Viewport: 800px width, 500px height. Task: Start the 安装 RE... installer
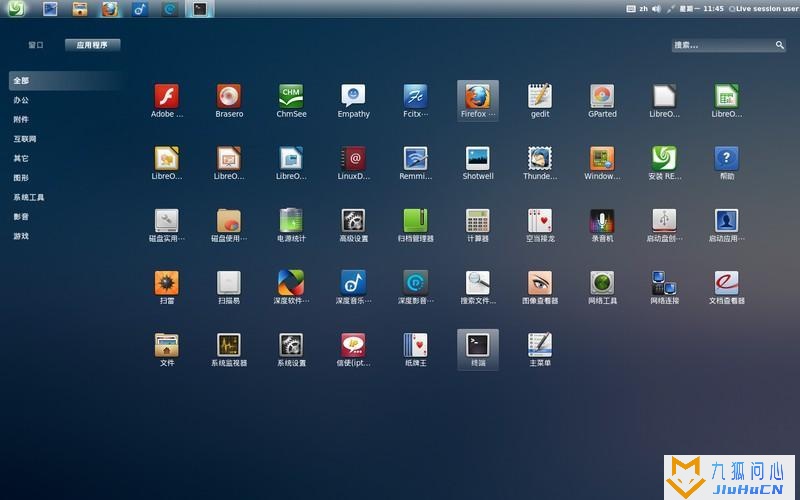point(664,163)
